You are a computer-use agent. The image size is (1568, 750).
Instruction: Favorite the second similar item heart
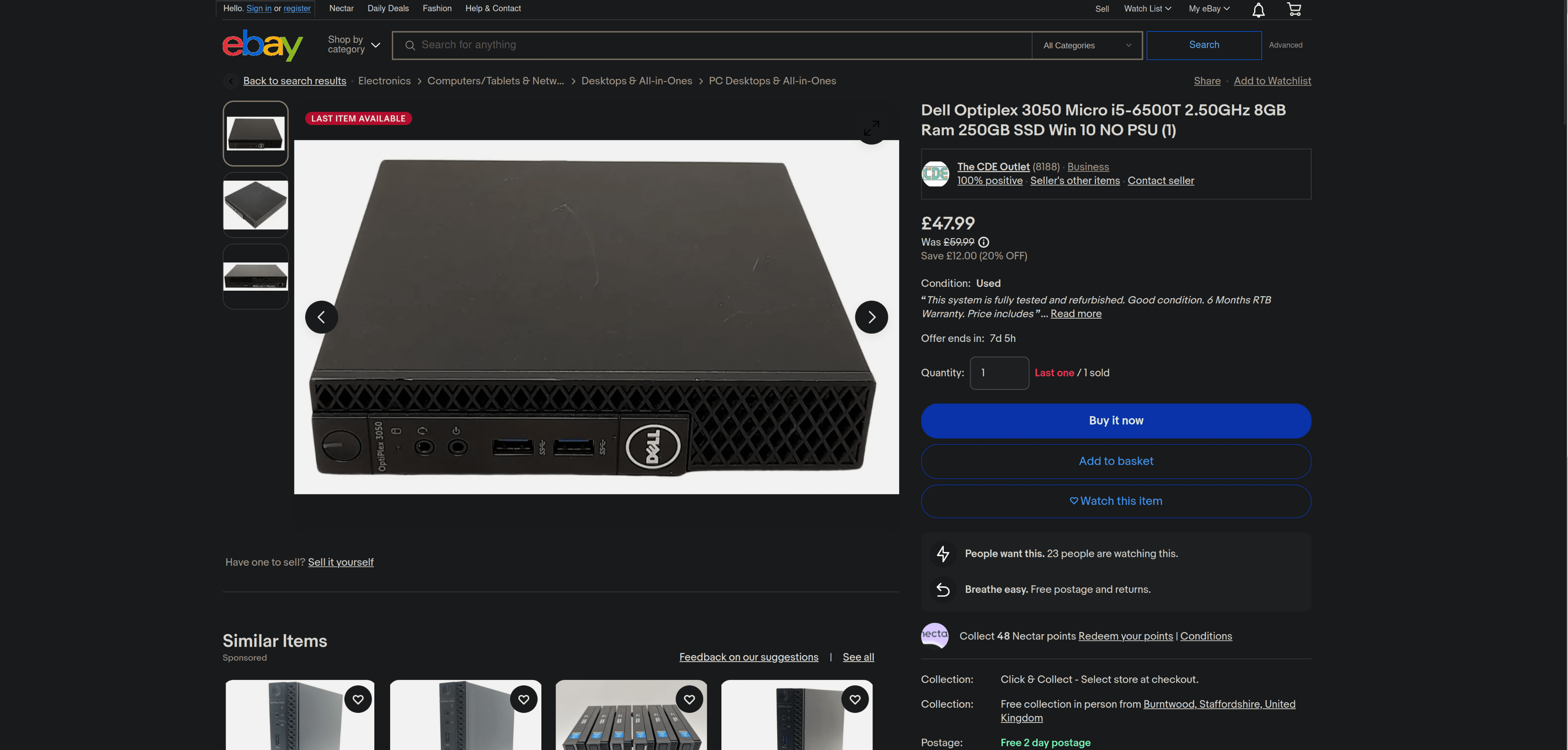(x=523, y=699)
